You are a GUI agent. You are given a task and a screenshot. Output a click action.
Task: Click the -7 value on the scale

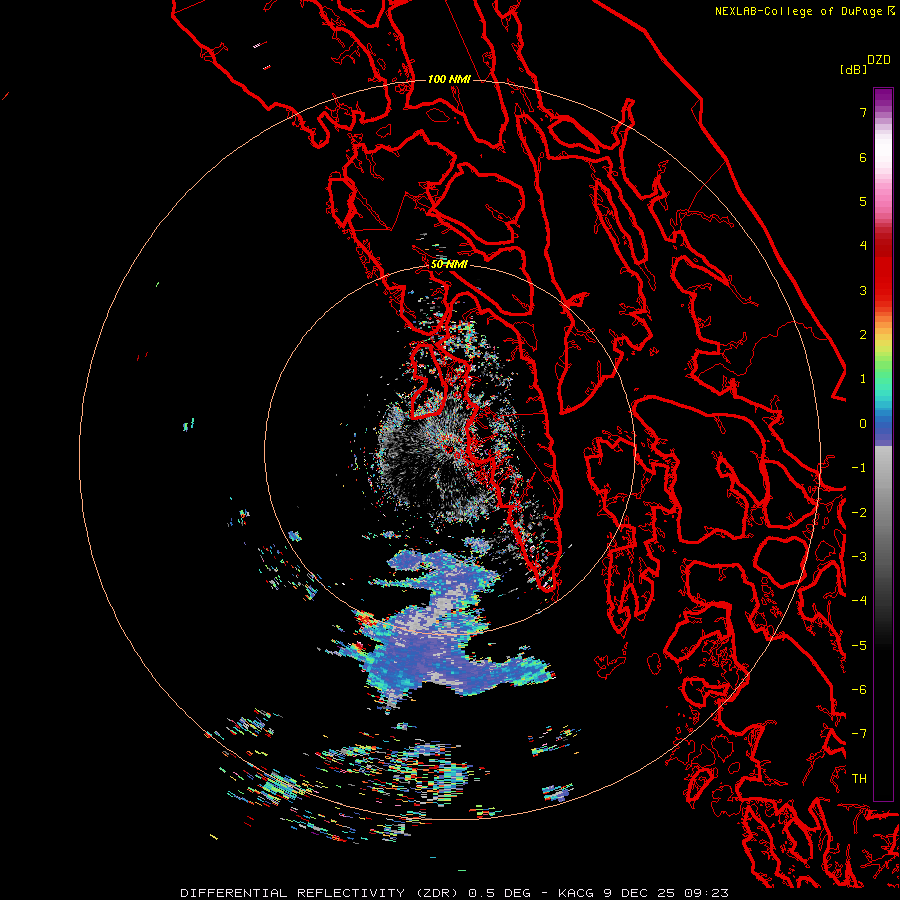(x=859, y=734)
